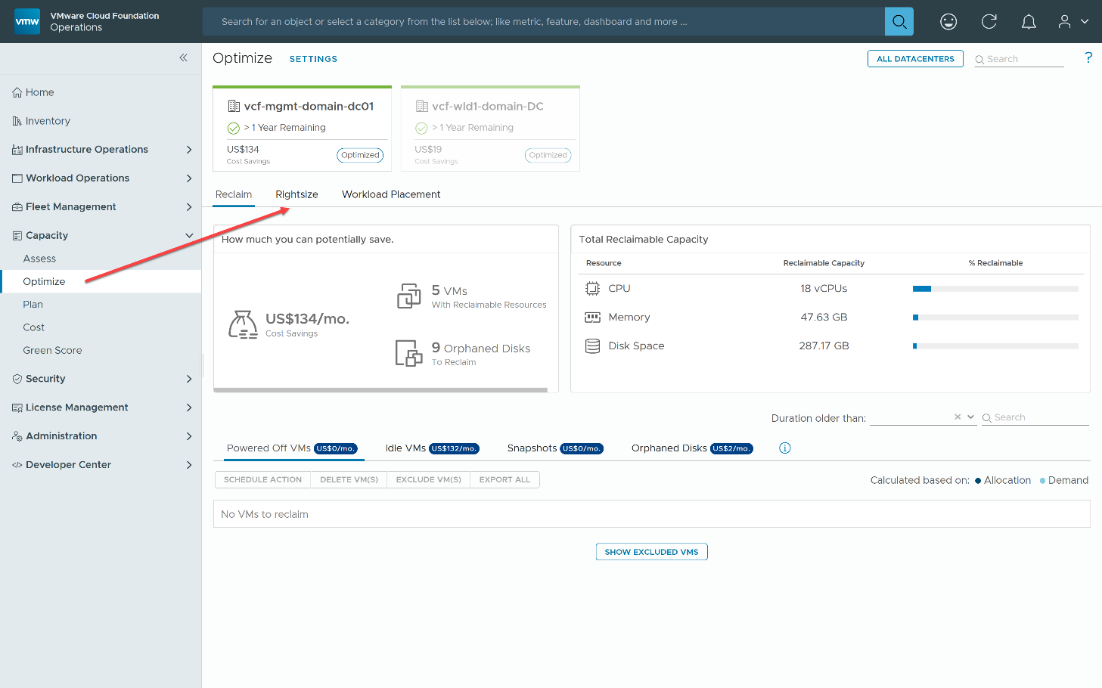Open the notifications bell icon
This screenshot has width=1102, height=688.
click(1028, 21)
